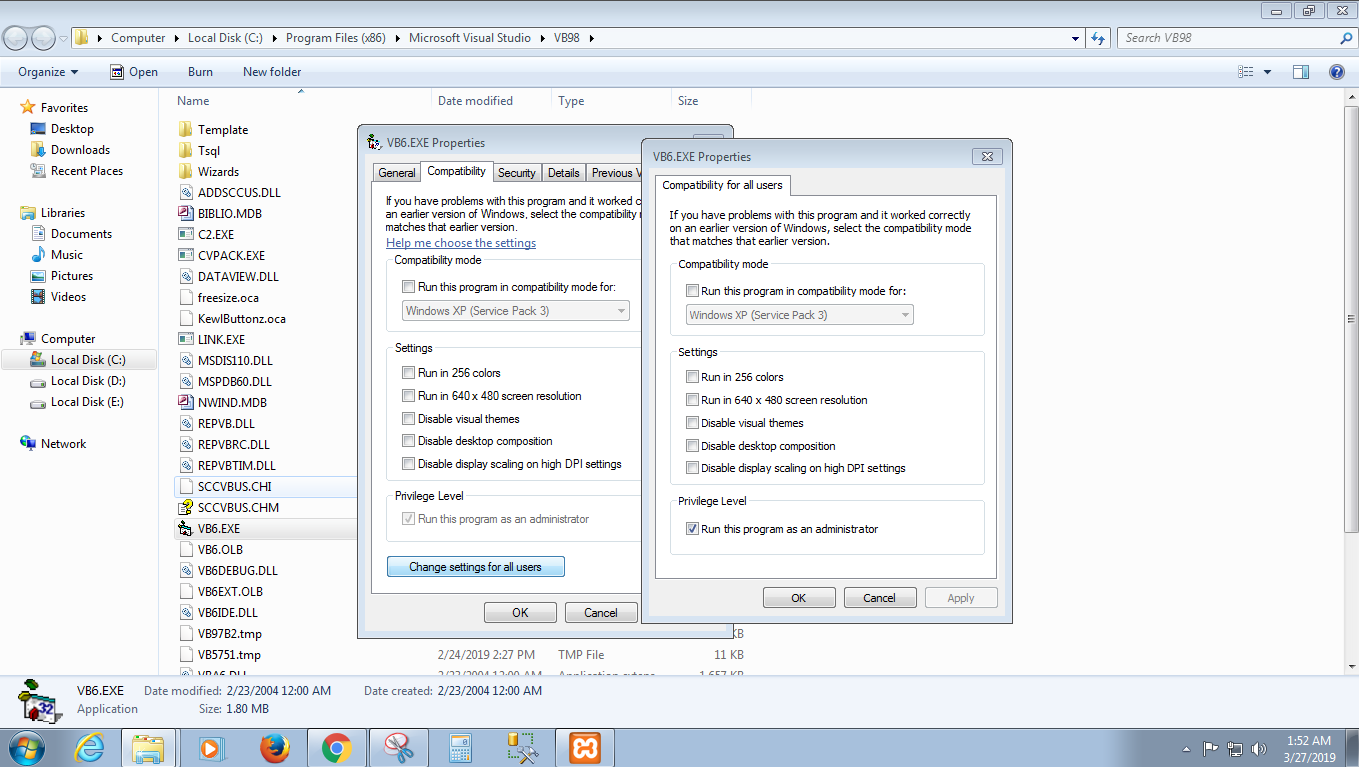This screenshot has height=767, width=1359.
Task: Open Google Chrome from the taskbar
Action: 336,747
